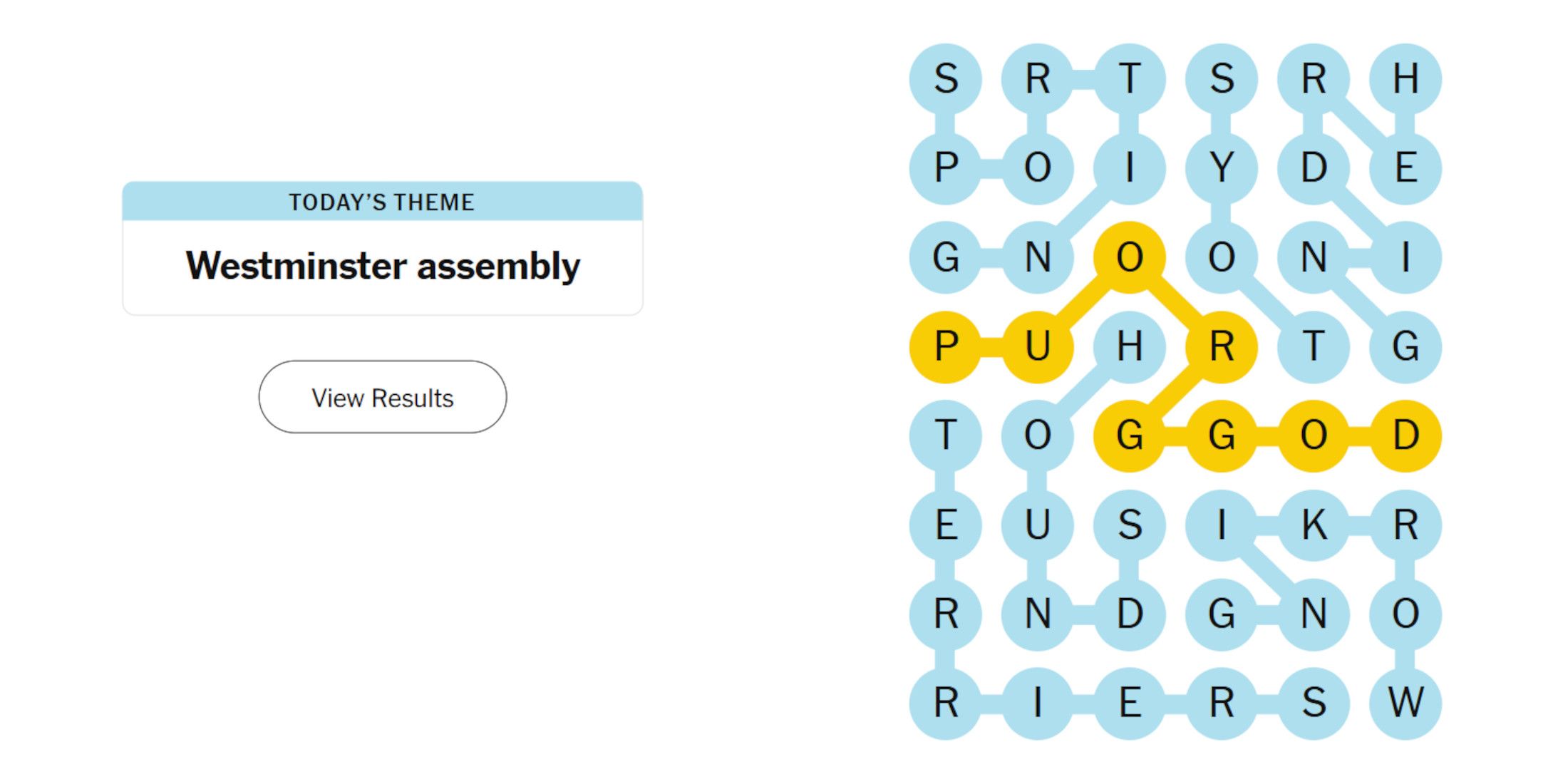Select the letter W tile

click(x=1405, y=703)
